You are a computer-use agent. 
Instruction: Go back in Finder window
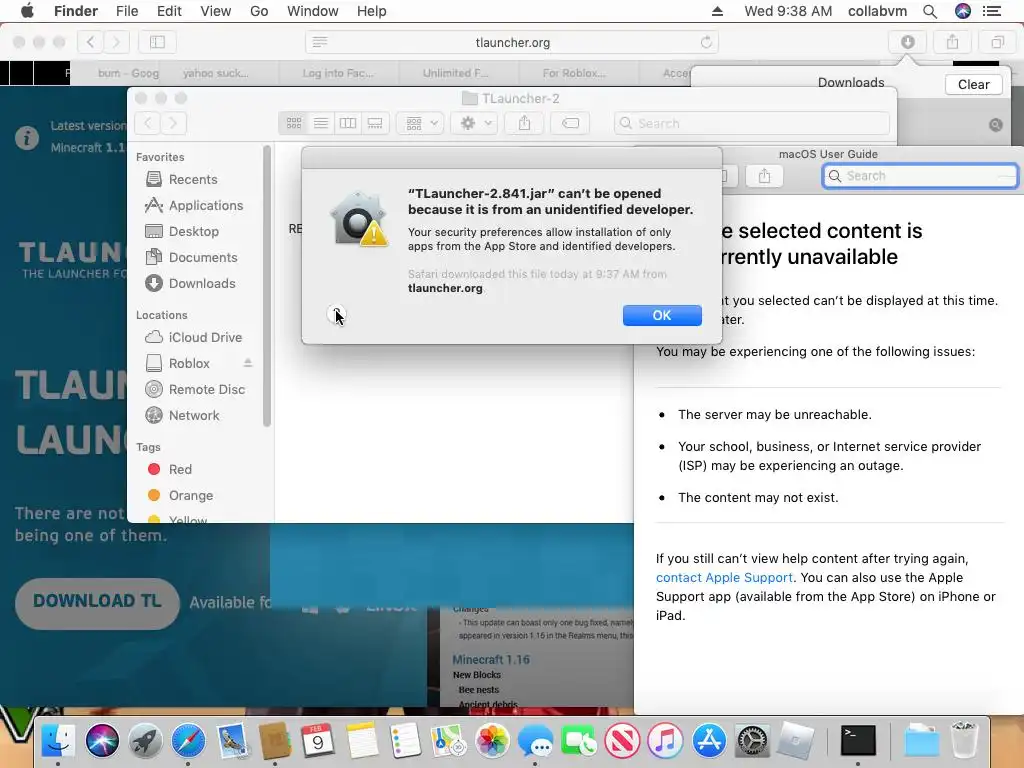click(x=148, y=123)
